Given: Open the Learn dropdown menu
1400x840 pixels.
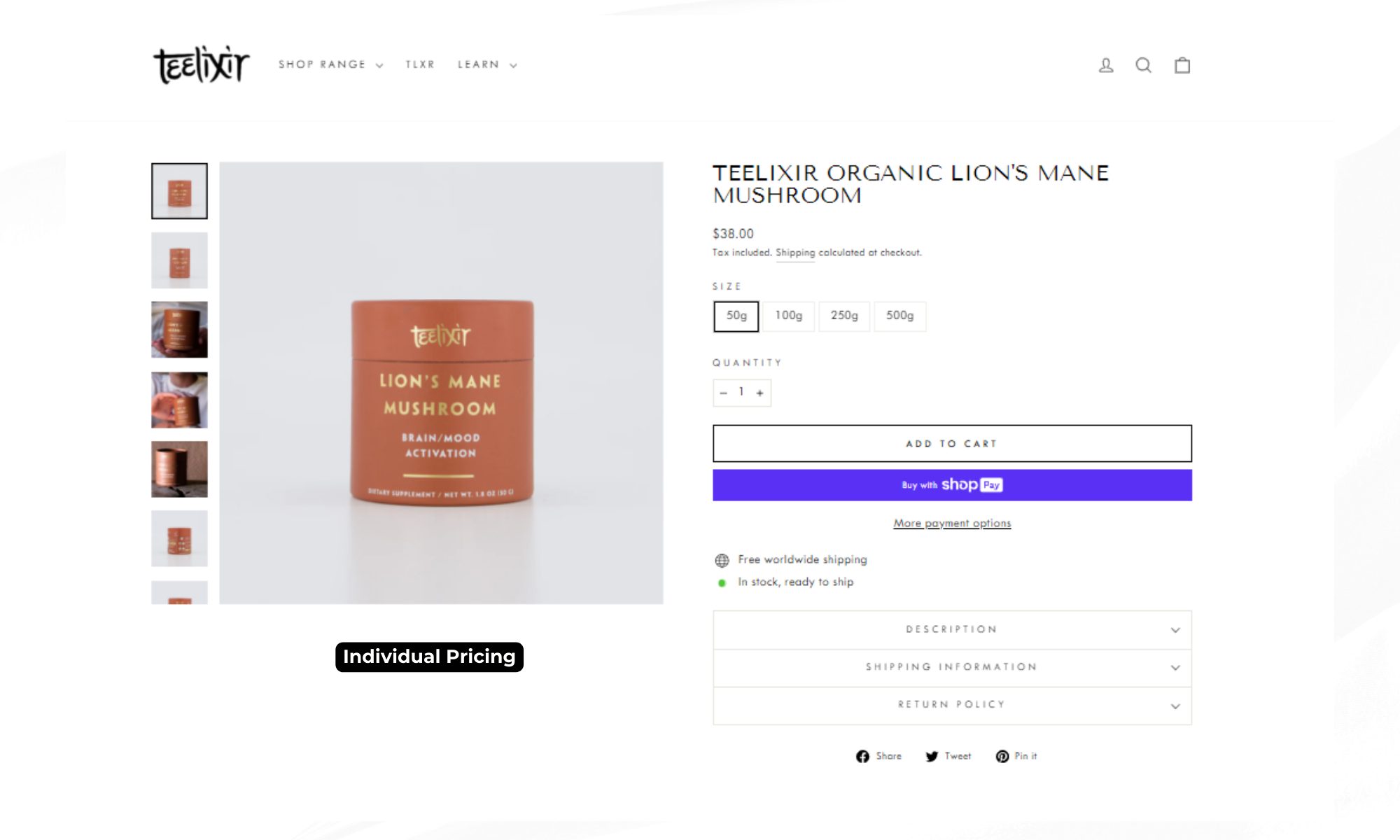Looking at the screenshot, I should click(x=487, y=64).
